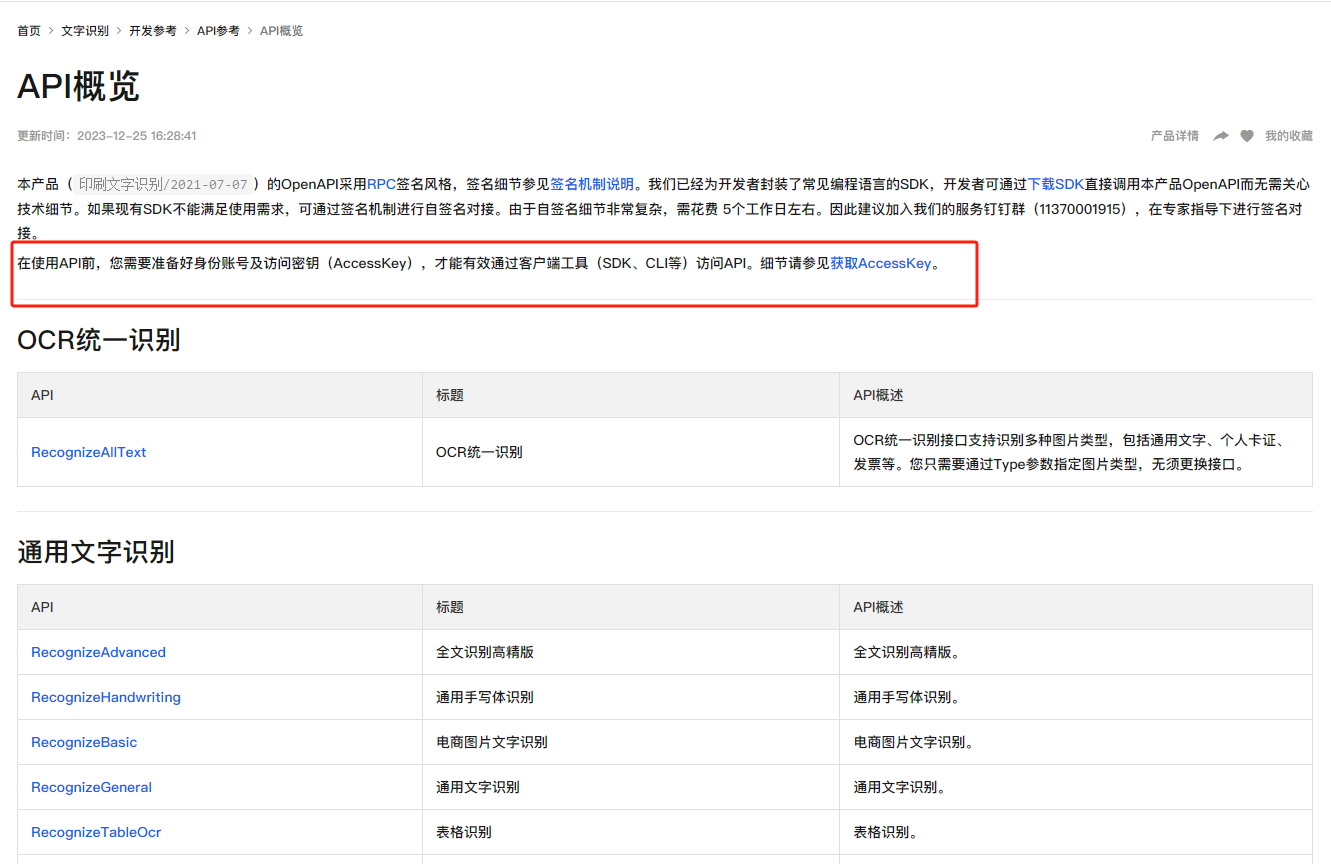The image size is (1331, 864).
Task: Open RecognizeGeneral API link
Action: pyautogui.click(x=92, y=787)
